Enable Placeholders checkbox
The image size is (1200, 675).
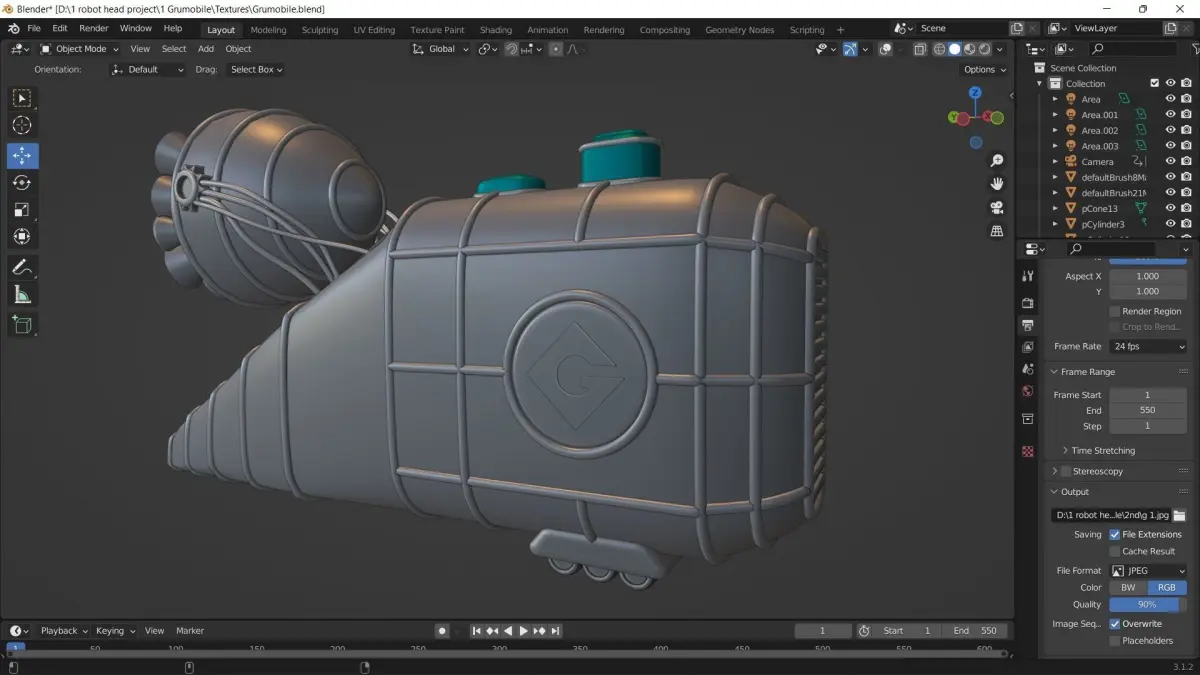click(x=1115, y=640)
